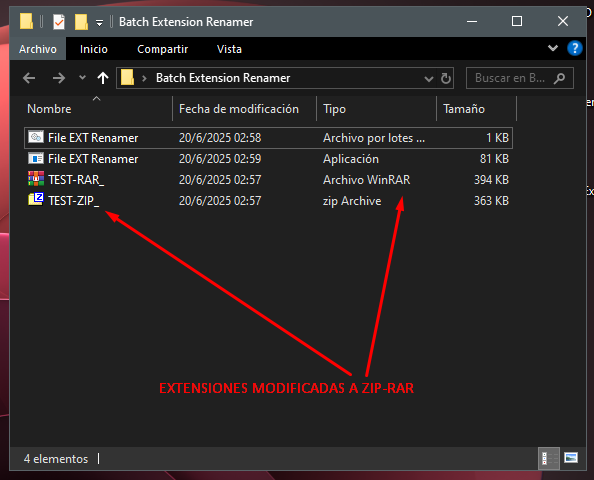The width and height of the screenshot is (594, 480).
Task: Click the Archivo por lotes type cell
Action: coord(374,138)
